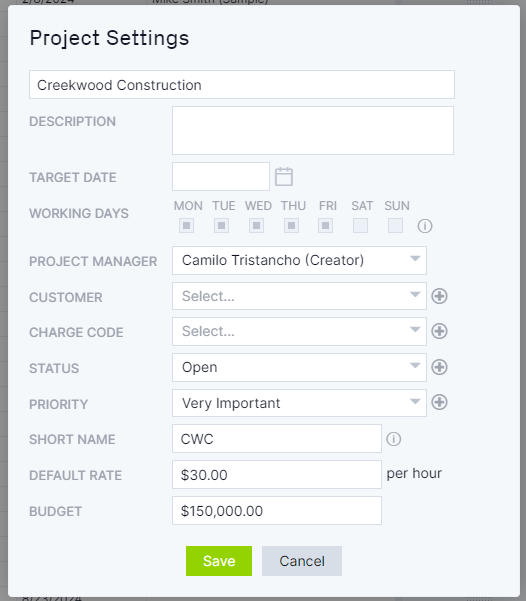Open the target date calendar picker
The image size is (526, 601).
[284, 177]
